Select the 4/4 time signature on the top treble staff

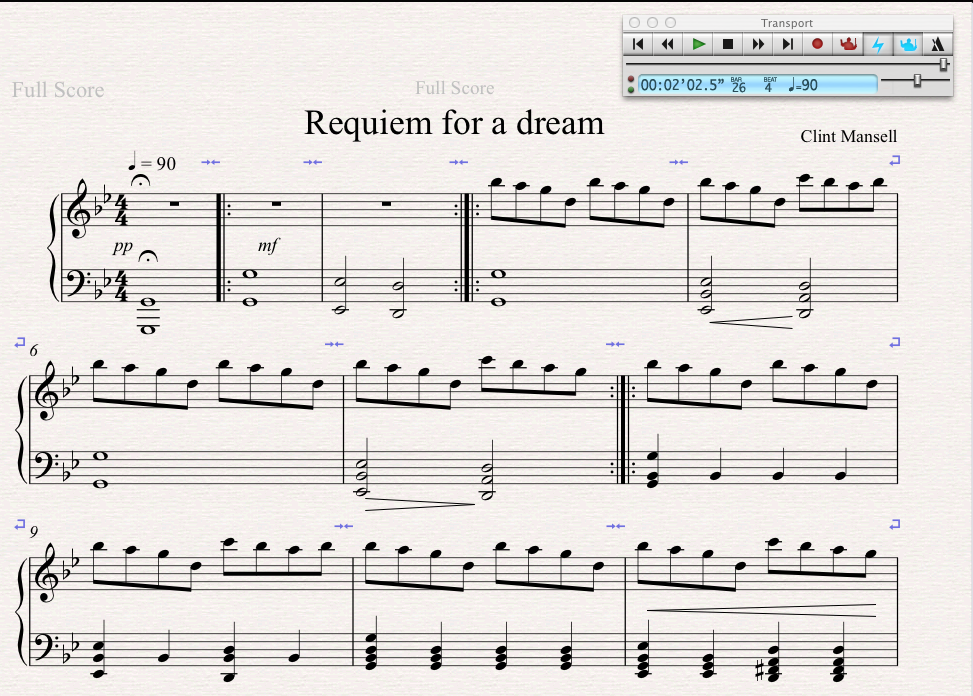pos(121,210)
